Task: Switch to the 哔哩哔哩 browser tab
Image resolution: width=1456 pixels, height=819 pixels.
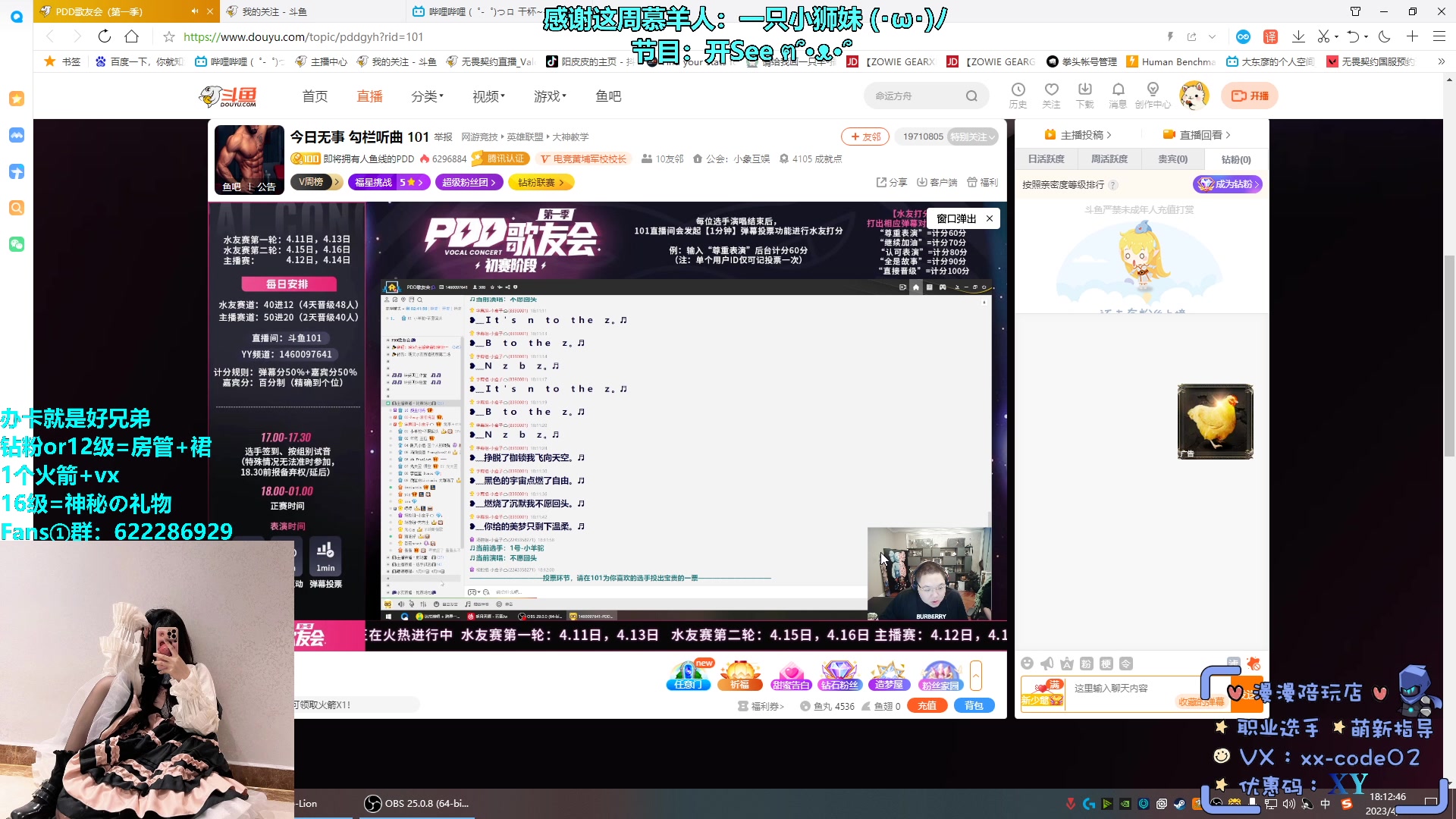Action: [x=478, y=11]
